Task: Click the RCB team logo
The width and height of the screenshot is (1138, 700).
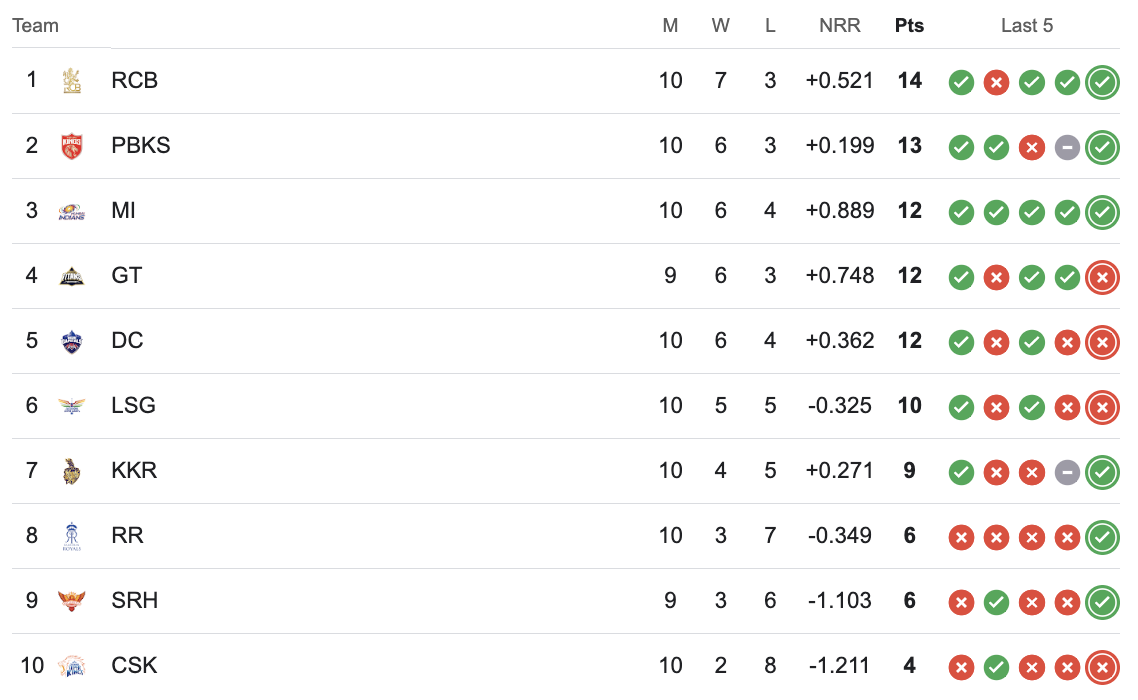Action: 71,81
